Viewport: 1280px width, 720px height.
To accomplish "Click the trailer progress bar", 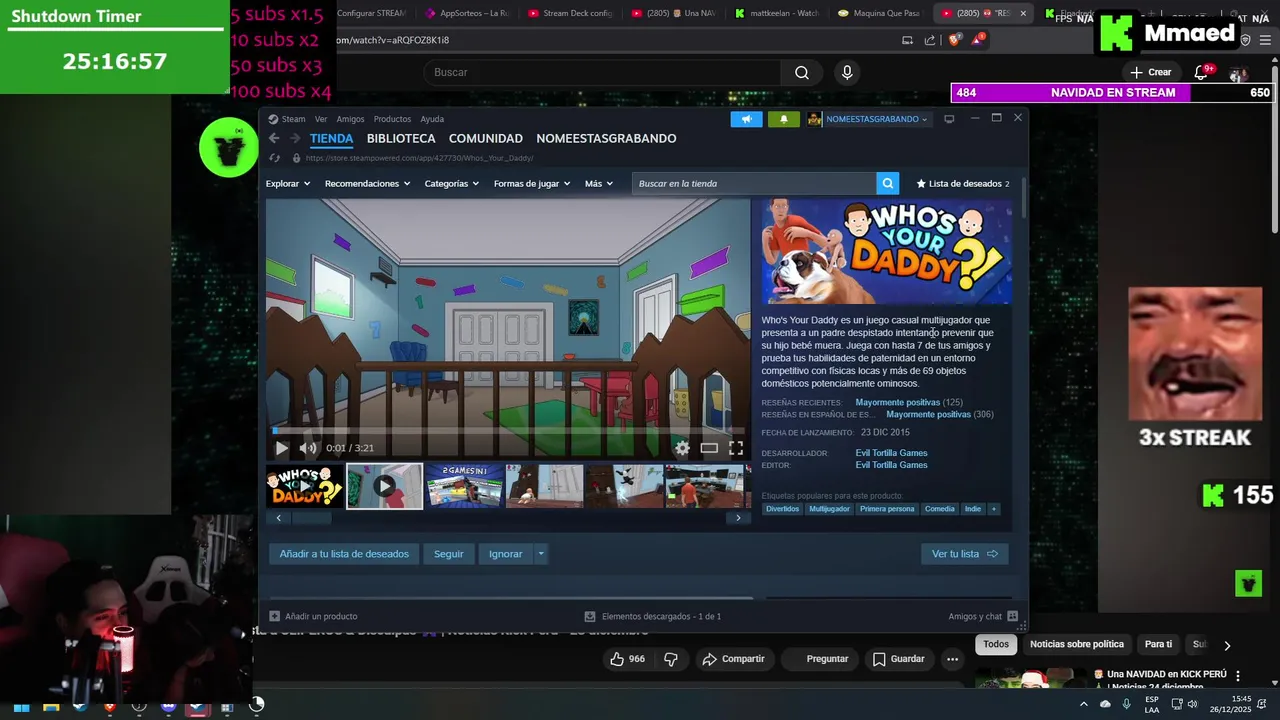I will (508, 431).
